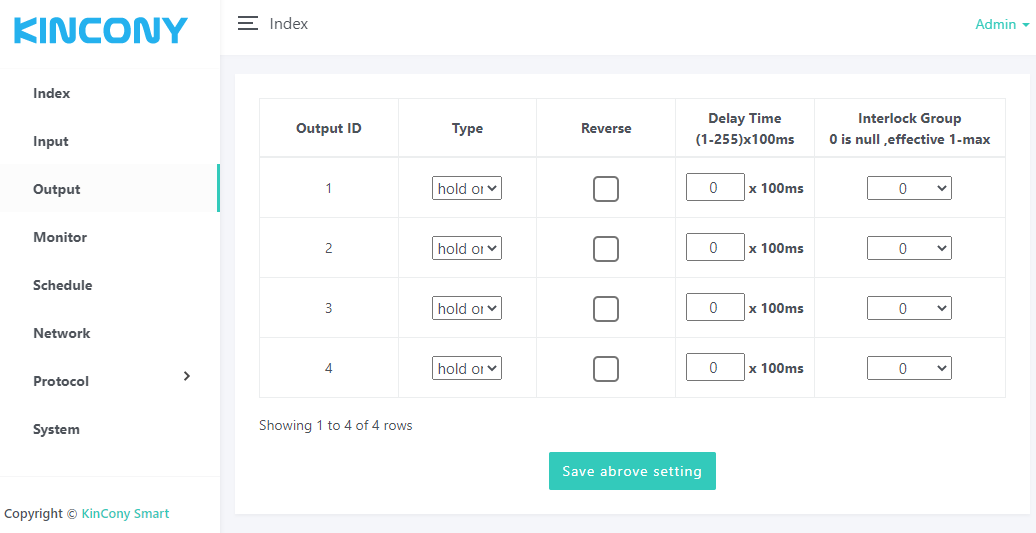This screenshot has width=1036, height=533.
Task: Expand the Protocol submenu chevron
Action: coord(186,376)
